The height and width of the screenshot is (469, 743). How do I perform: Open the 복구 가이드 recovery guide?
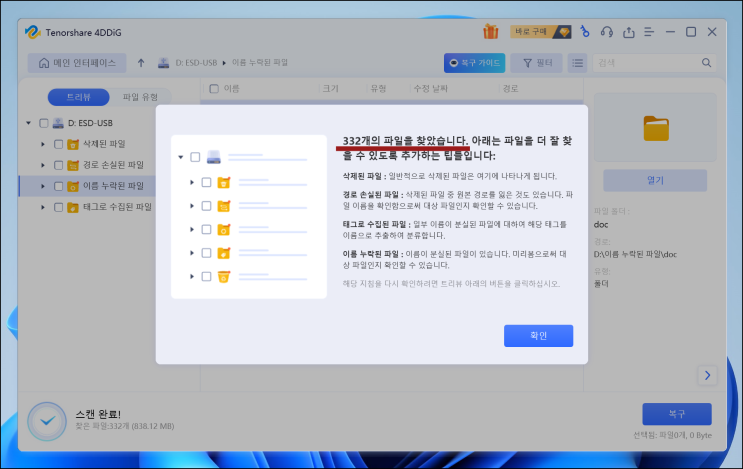474,63
